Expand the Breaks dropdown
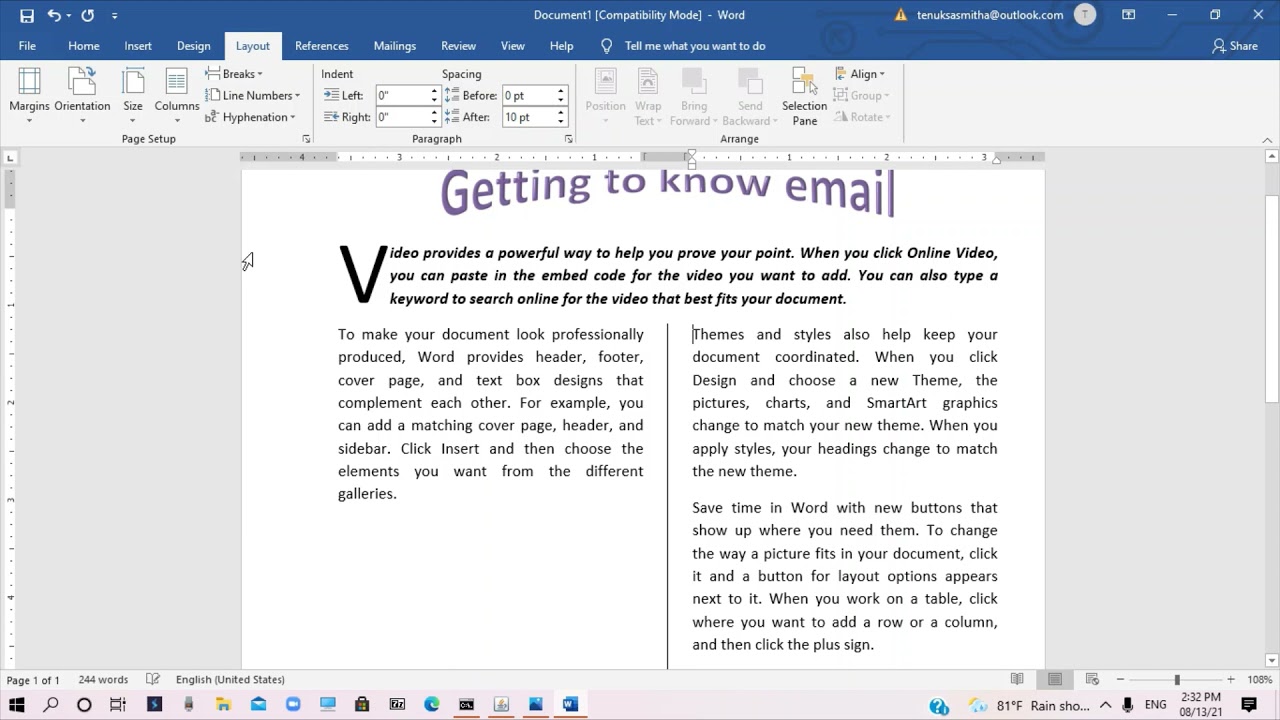The width and height of the screenshot is (1280, 720). [234, 74]
